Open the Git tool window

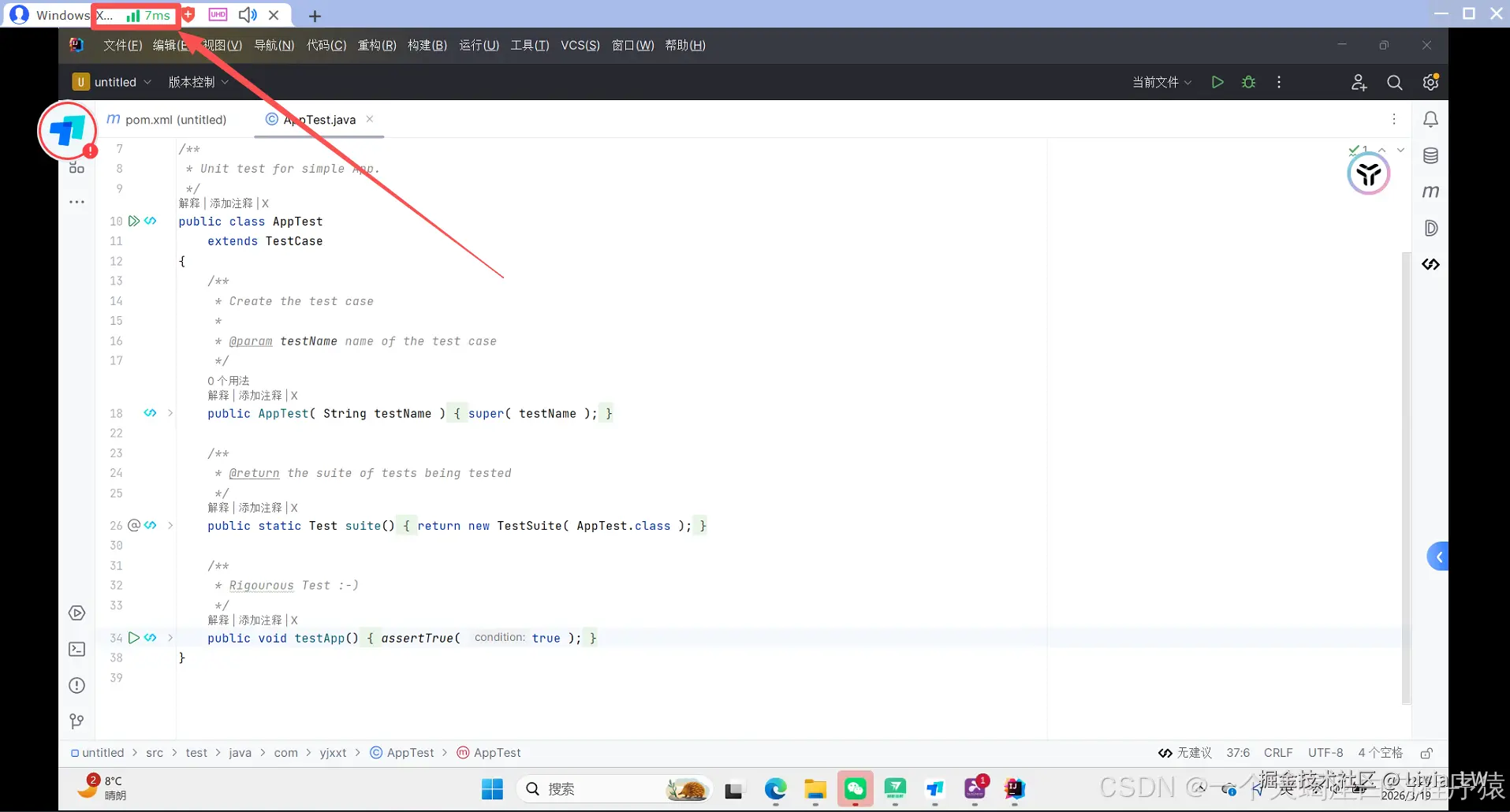point(76,721)
